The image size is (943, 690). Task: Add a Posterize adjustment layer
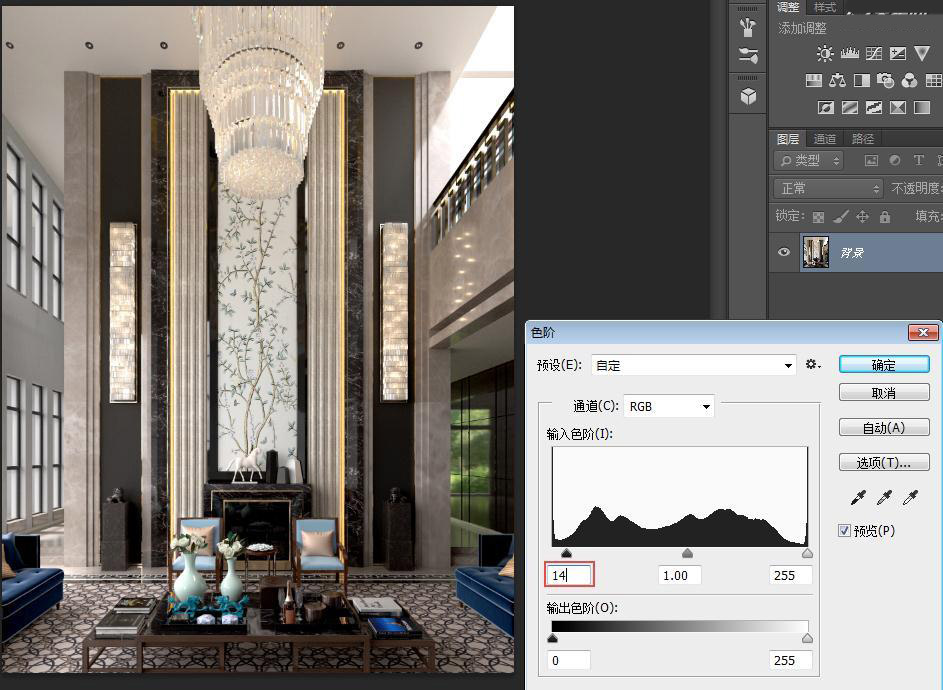[x=850, y=108]
